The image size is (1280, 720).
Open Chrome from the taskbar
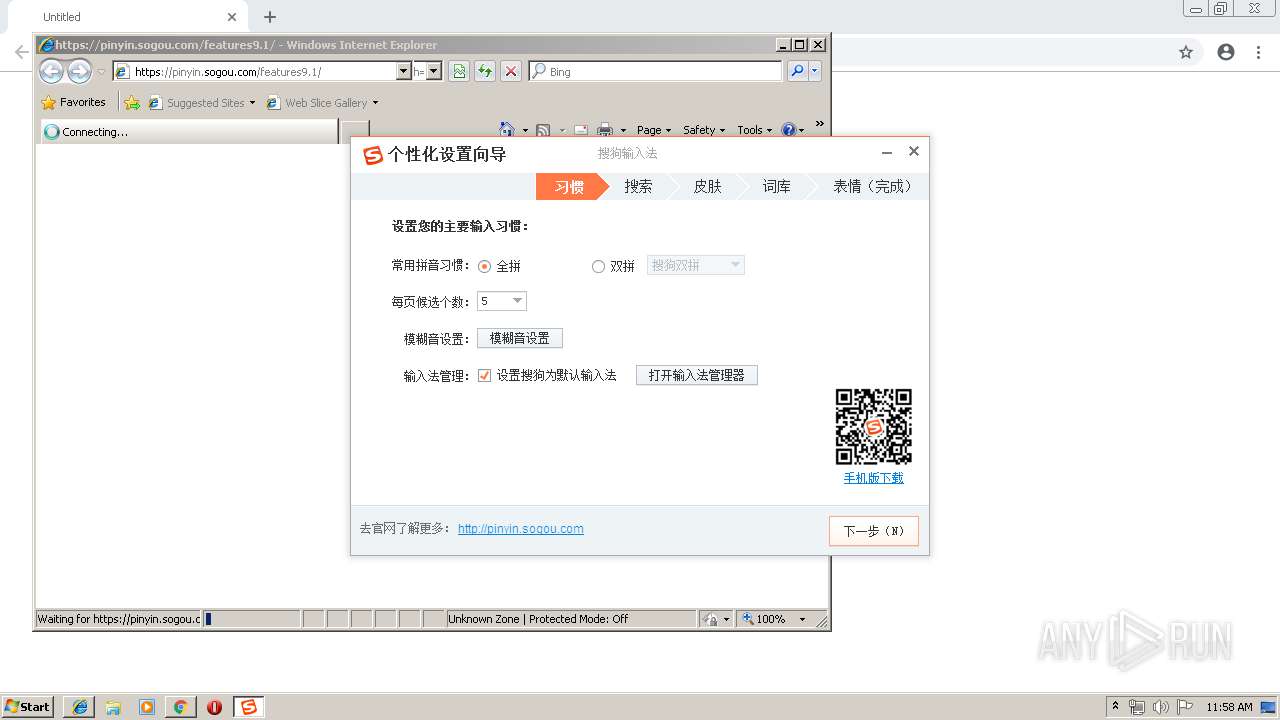(180, 707)
